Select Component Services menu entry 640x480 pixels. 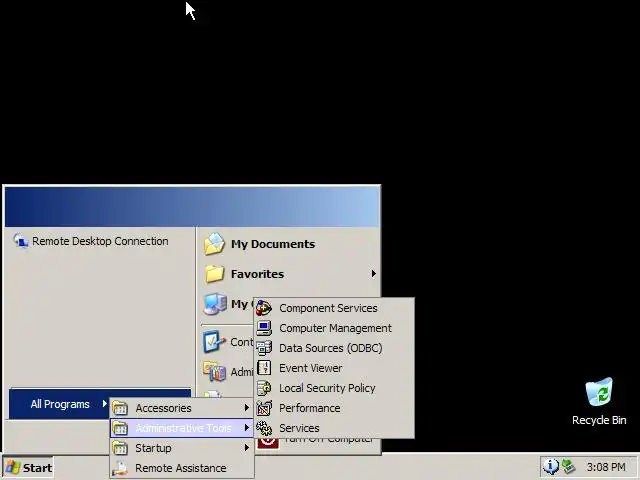[x=334, y=308]
